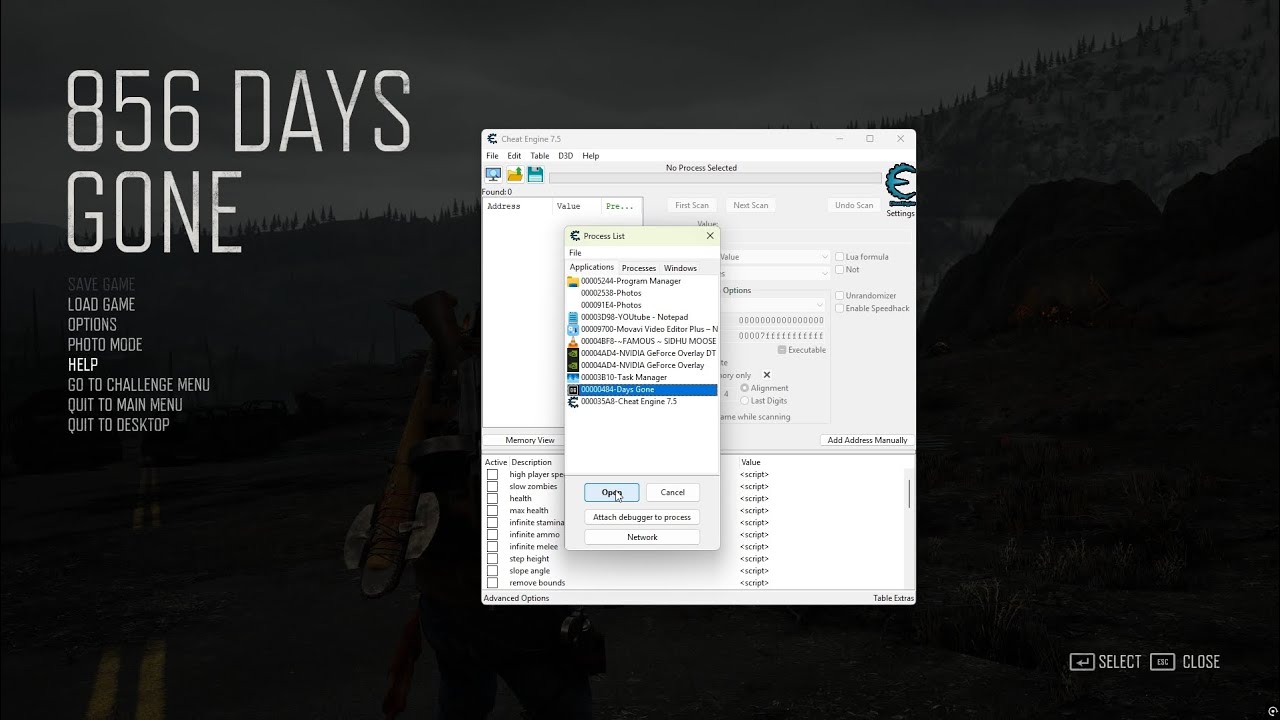
Task: Click Add Address Manually
Action: 867,440
